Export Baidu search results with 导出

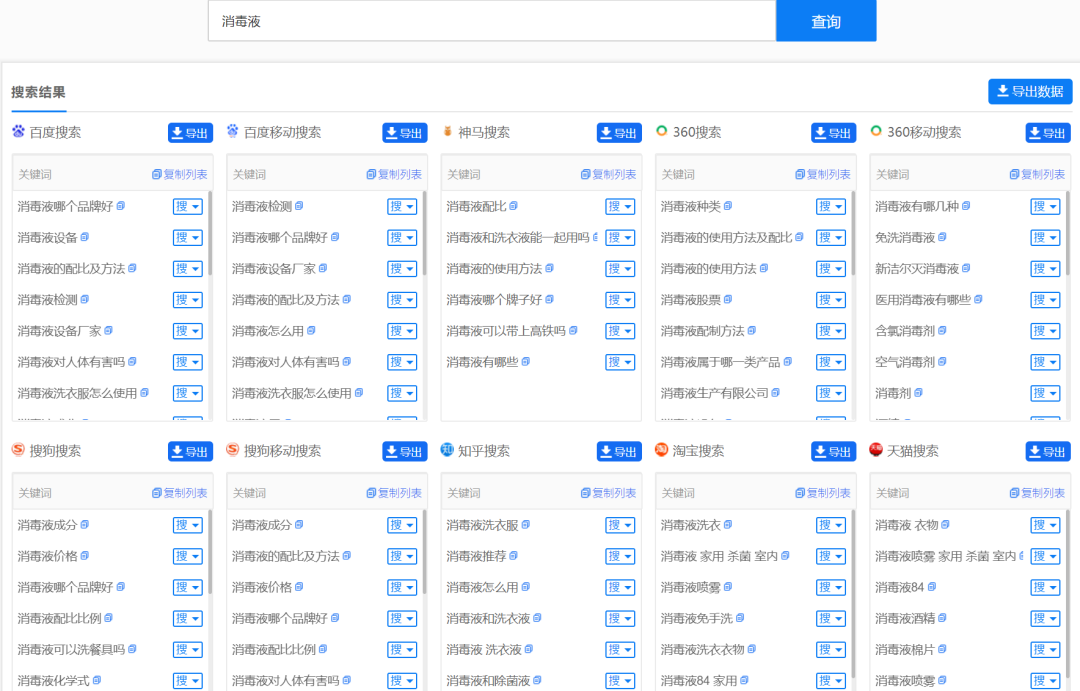(190, 133)
